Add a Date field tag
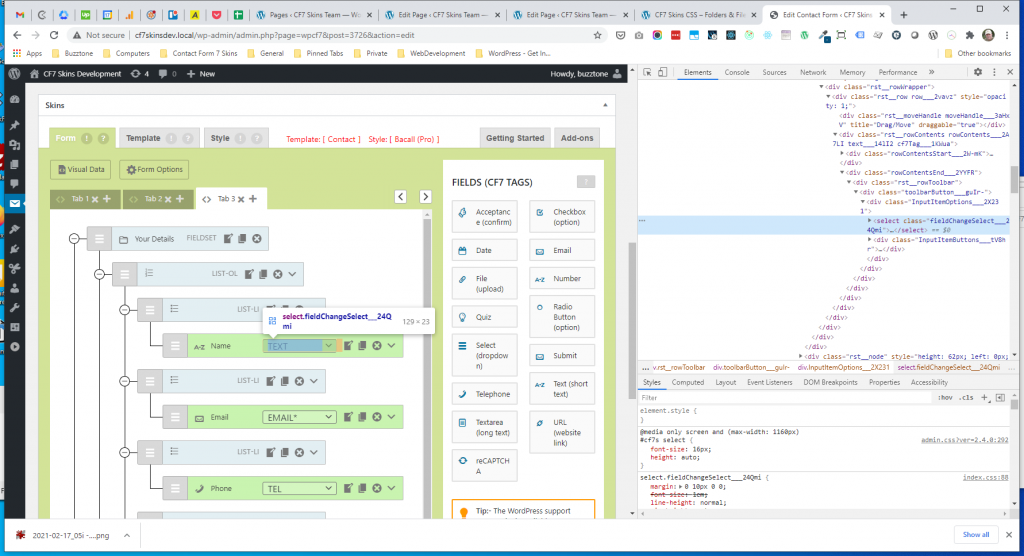The image size is (1024, 556). pyautogui.click(x=484, y=251)
